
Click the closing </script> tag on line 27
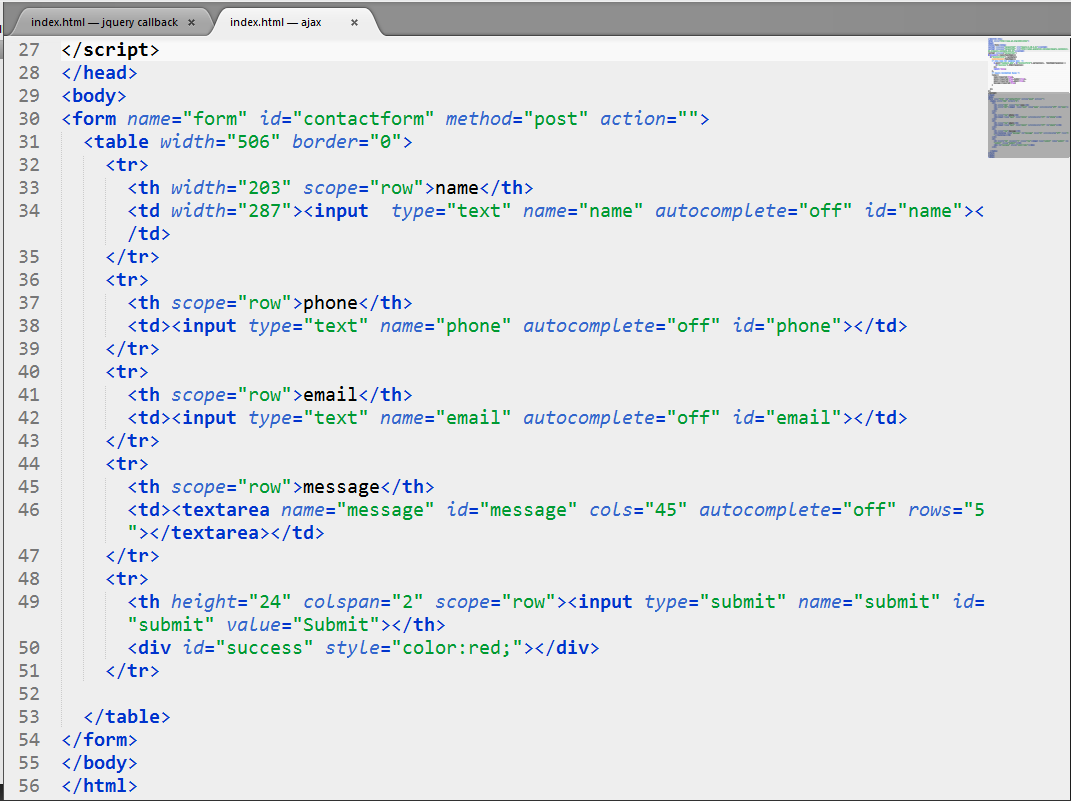[109, 49]
